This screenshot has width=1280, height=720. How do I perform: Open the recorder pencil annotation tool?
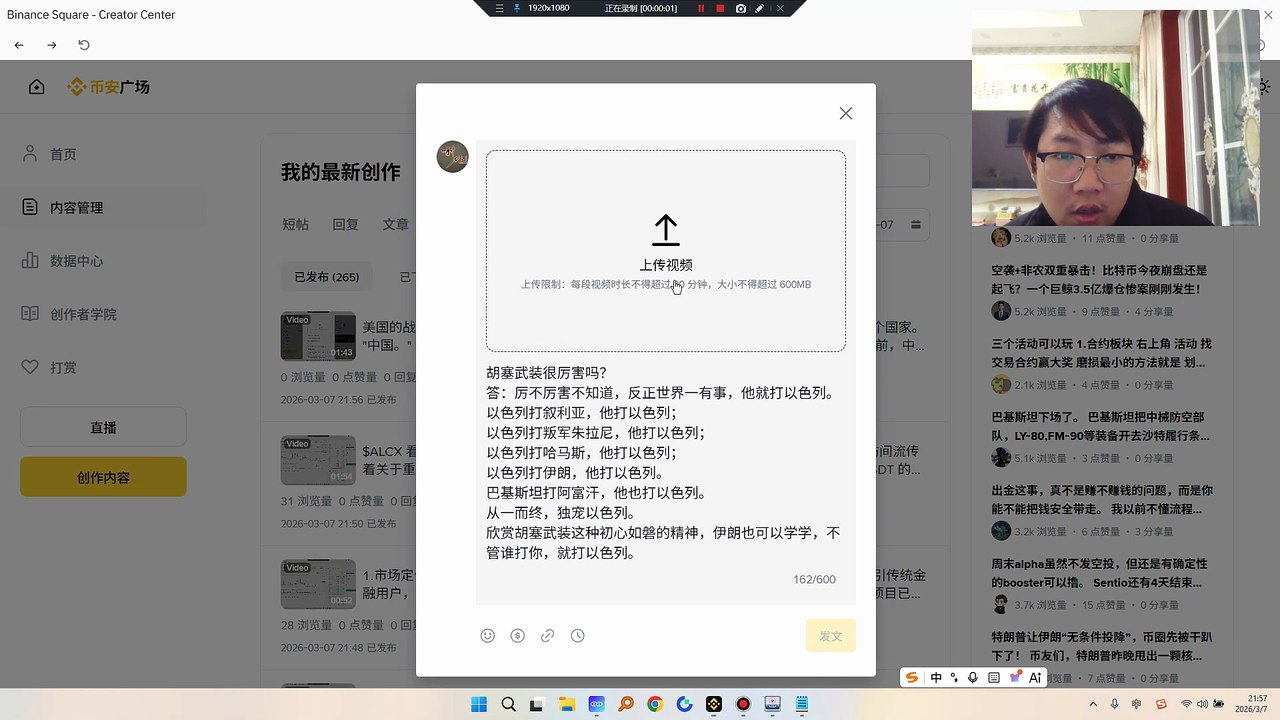coord(760,8)
